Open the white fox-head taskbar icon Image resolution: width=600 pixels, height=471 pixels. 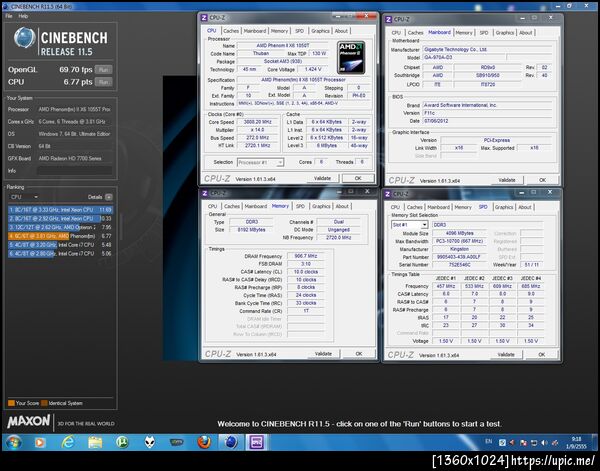tap(150, 443)
